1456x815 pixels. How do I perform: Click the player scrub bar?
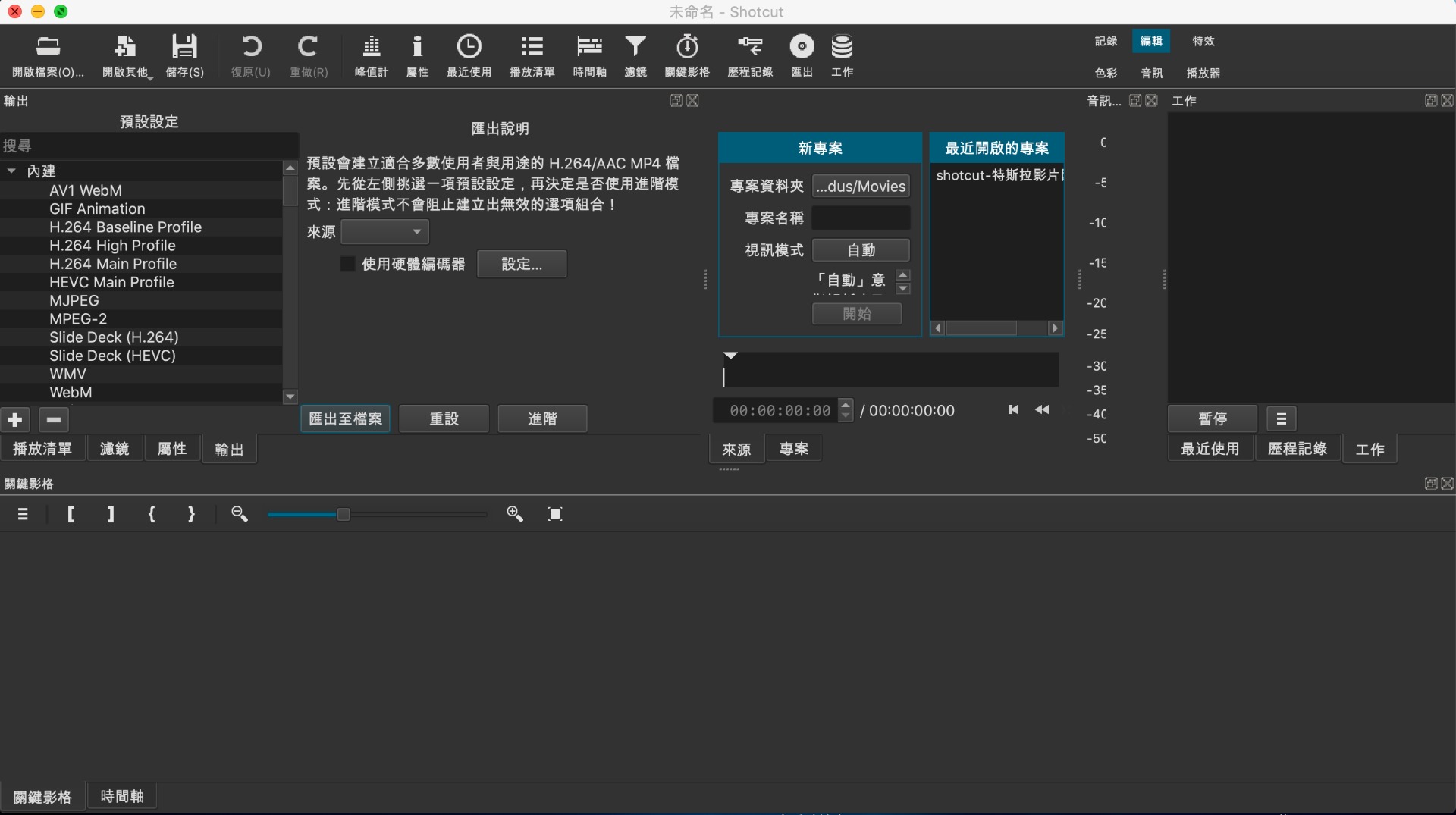(x=890, y=370)
